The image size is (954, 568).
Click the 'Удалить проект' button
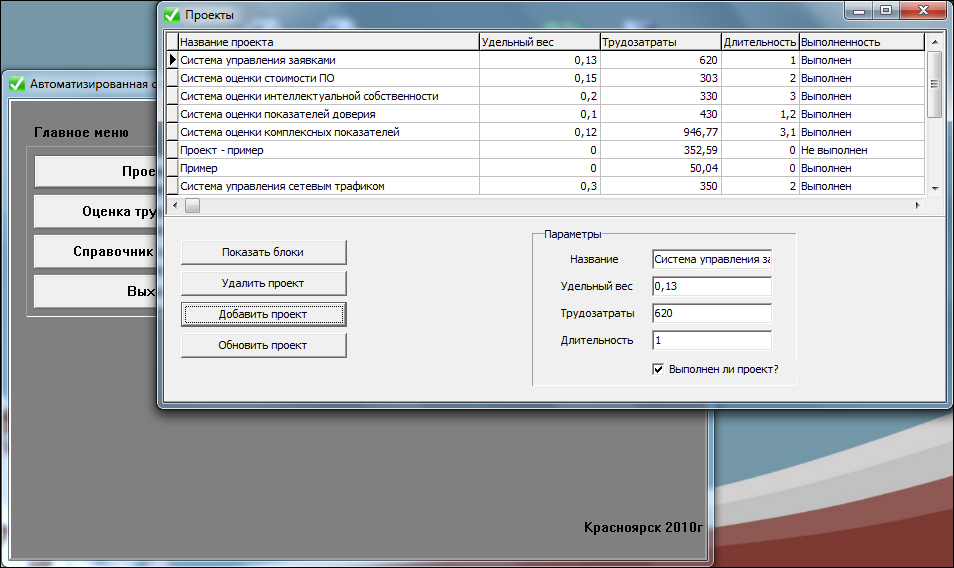(x=263, y=283)
